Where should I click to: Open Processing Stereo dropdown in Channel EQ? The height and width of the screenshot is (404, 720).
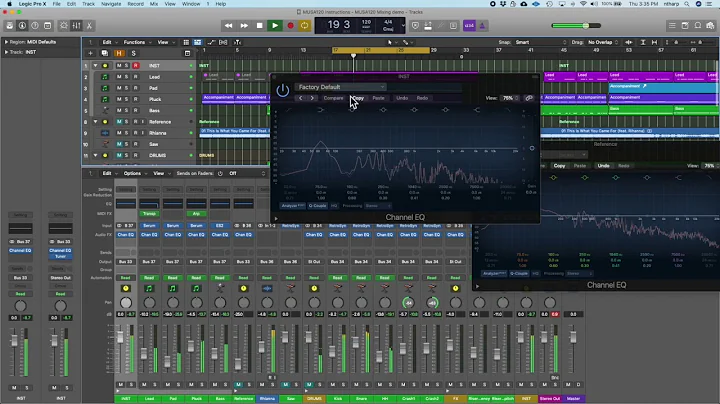(378, 206)
